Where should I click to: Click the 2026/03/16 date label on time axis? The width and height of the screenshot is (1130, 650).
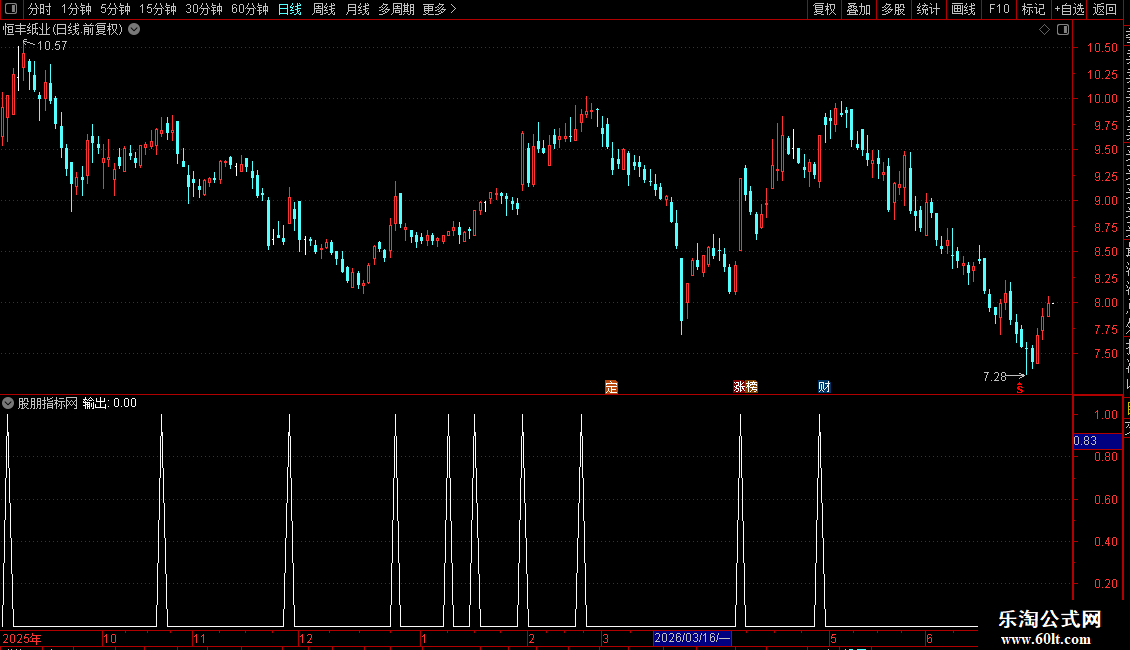[692, 638]
